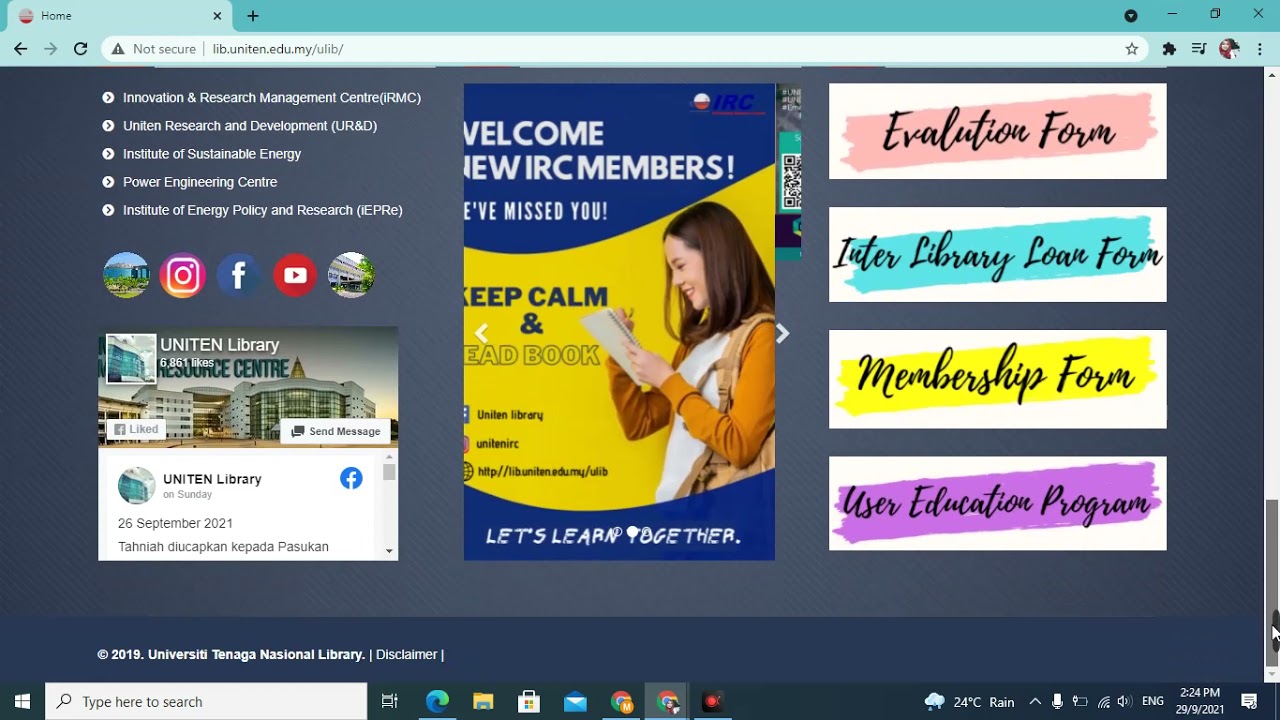The height and width of the screenshot is (720, 1280).
Task: Open Task View on the taskbar
Action: tap(390, 701)
